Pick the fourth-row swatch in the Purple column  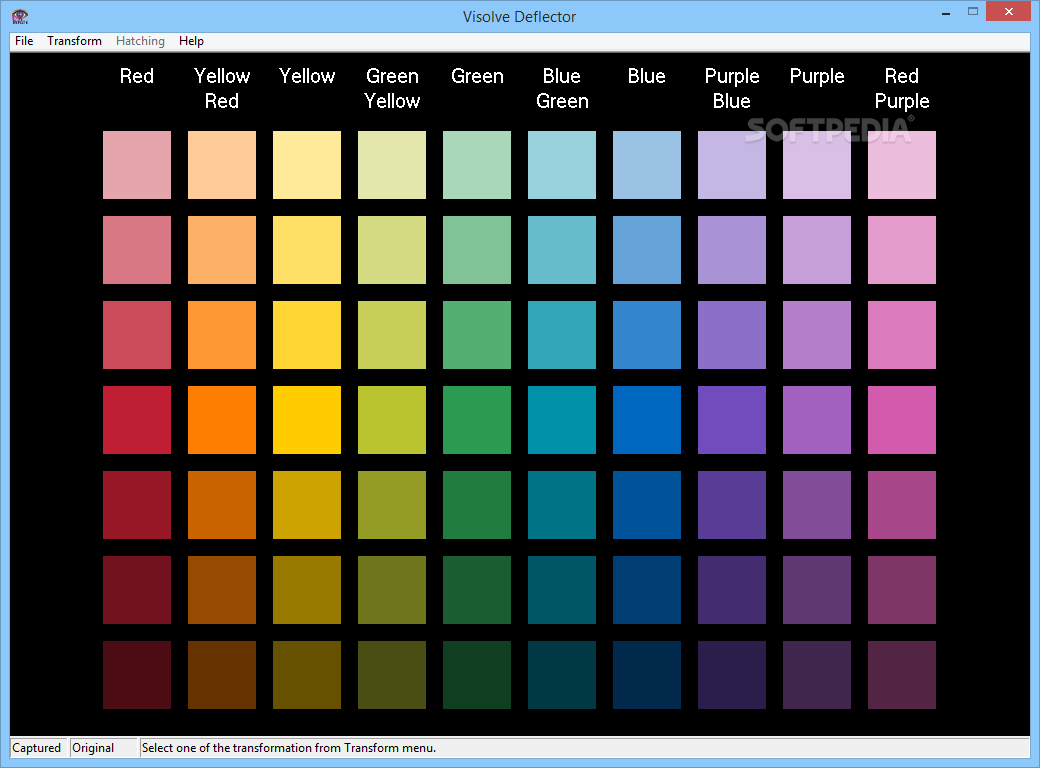817,420
